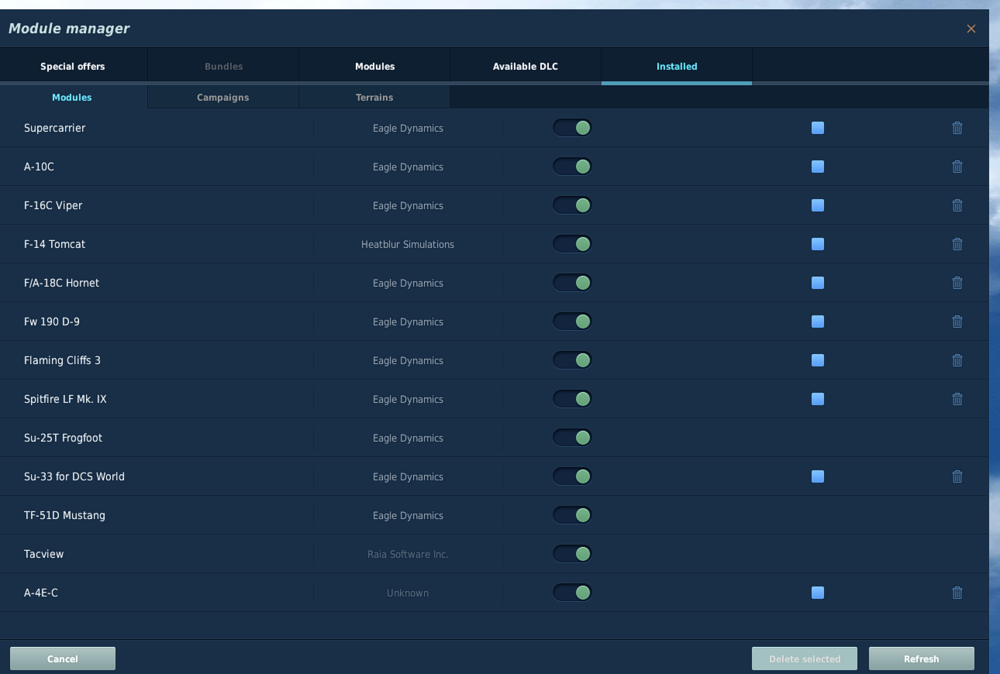
Task: Click the Su-25T Frogfoot module name
Action: click(63, 438)
